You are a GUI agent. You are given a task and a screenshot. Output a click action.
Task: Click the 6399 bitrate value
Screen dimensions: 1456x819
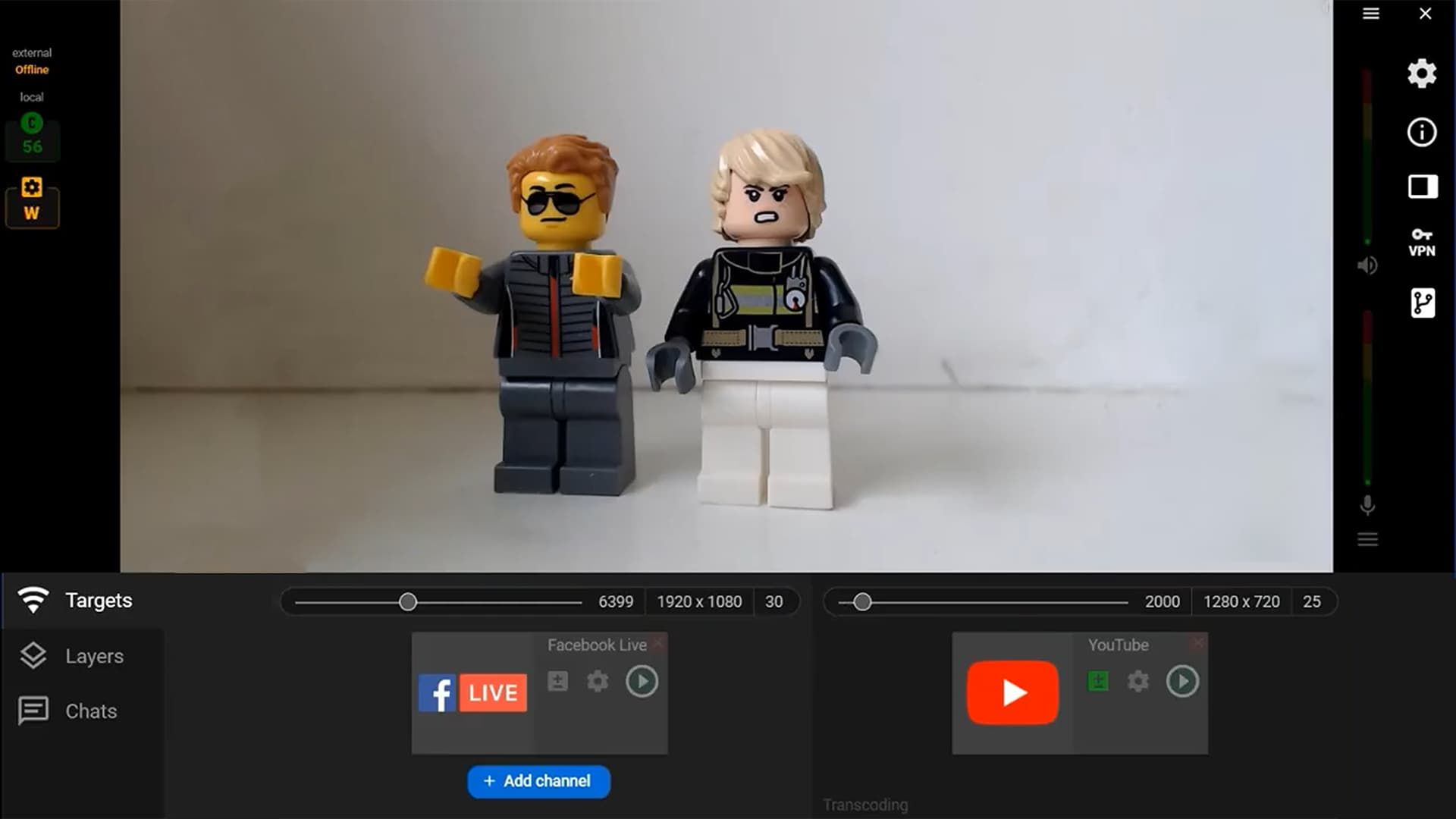click(x=616, y=602)
